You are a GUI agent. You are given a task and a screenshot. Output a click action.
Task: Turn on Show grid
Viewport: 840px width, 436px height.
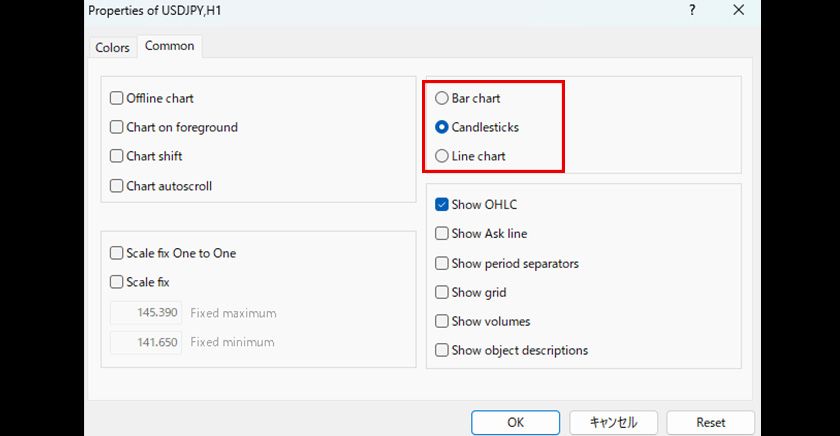click(x=442, y=293)
